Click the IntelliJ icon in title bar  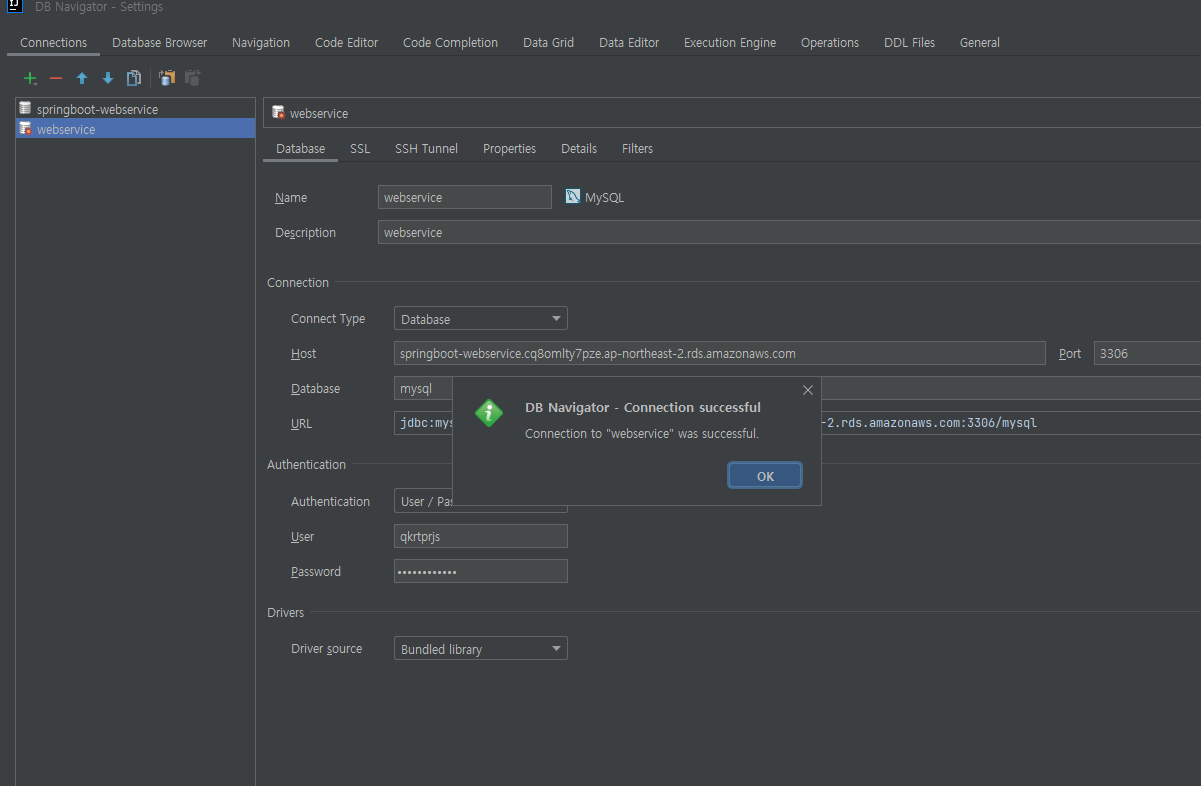15,7
